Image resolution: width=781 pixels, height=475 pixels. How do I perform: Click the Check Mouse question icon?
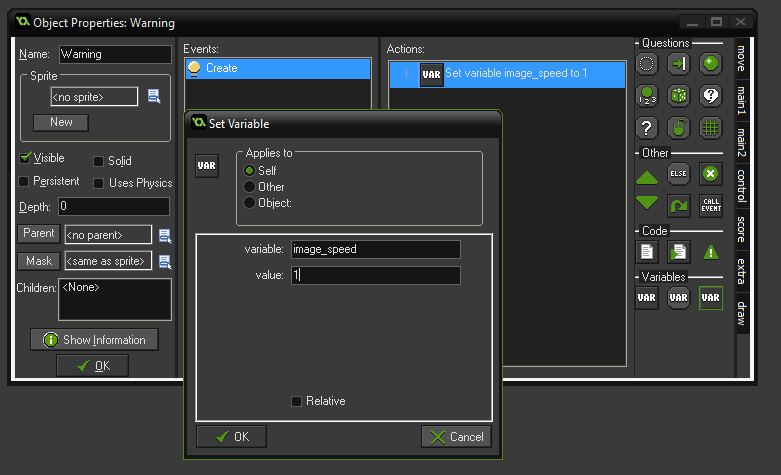(679, 128)
